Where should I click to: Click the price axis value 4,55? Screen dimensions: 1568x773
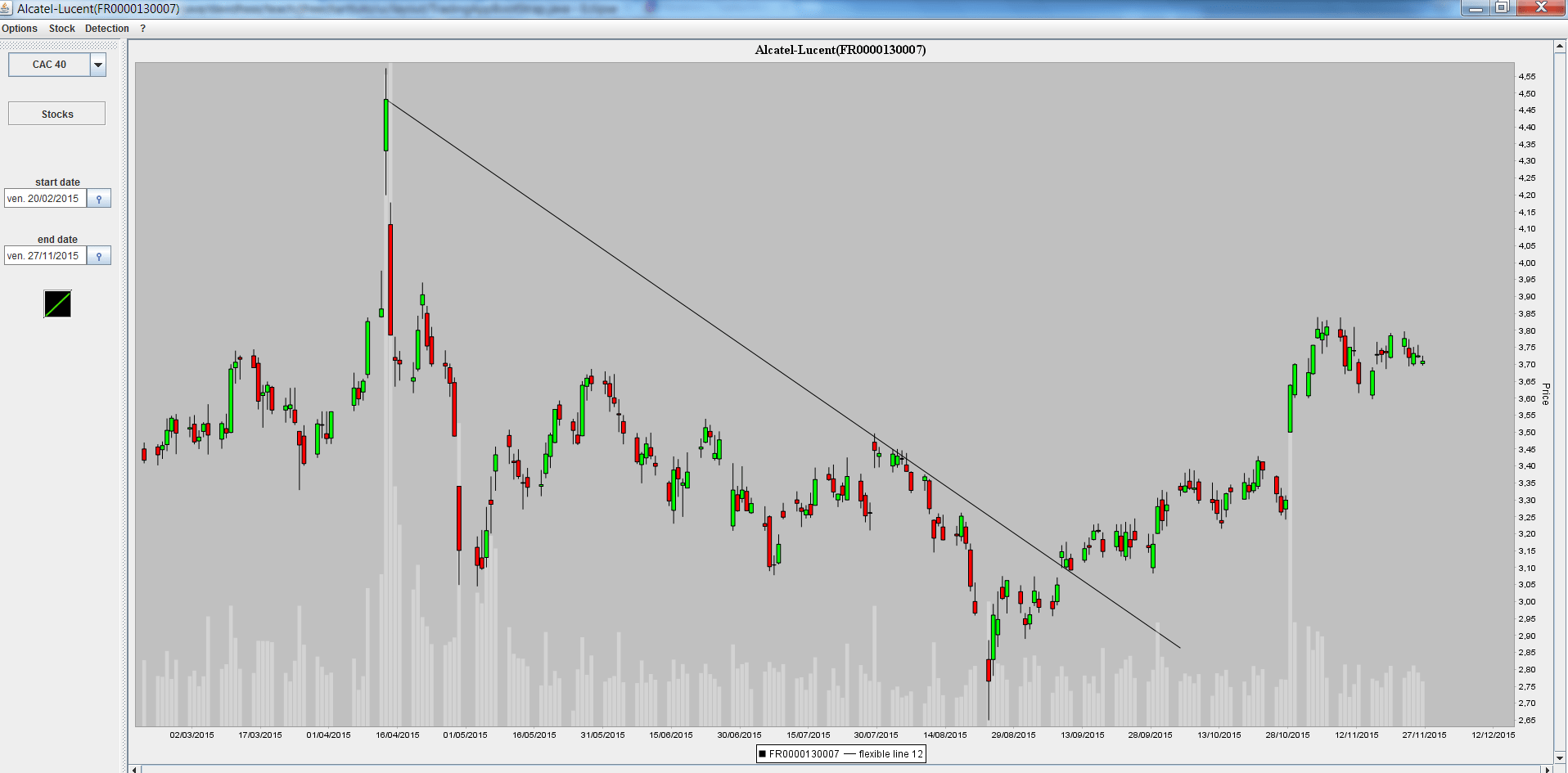[x=1527, y=77]
